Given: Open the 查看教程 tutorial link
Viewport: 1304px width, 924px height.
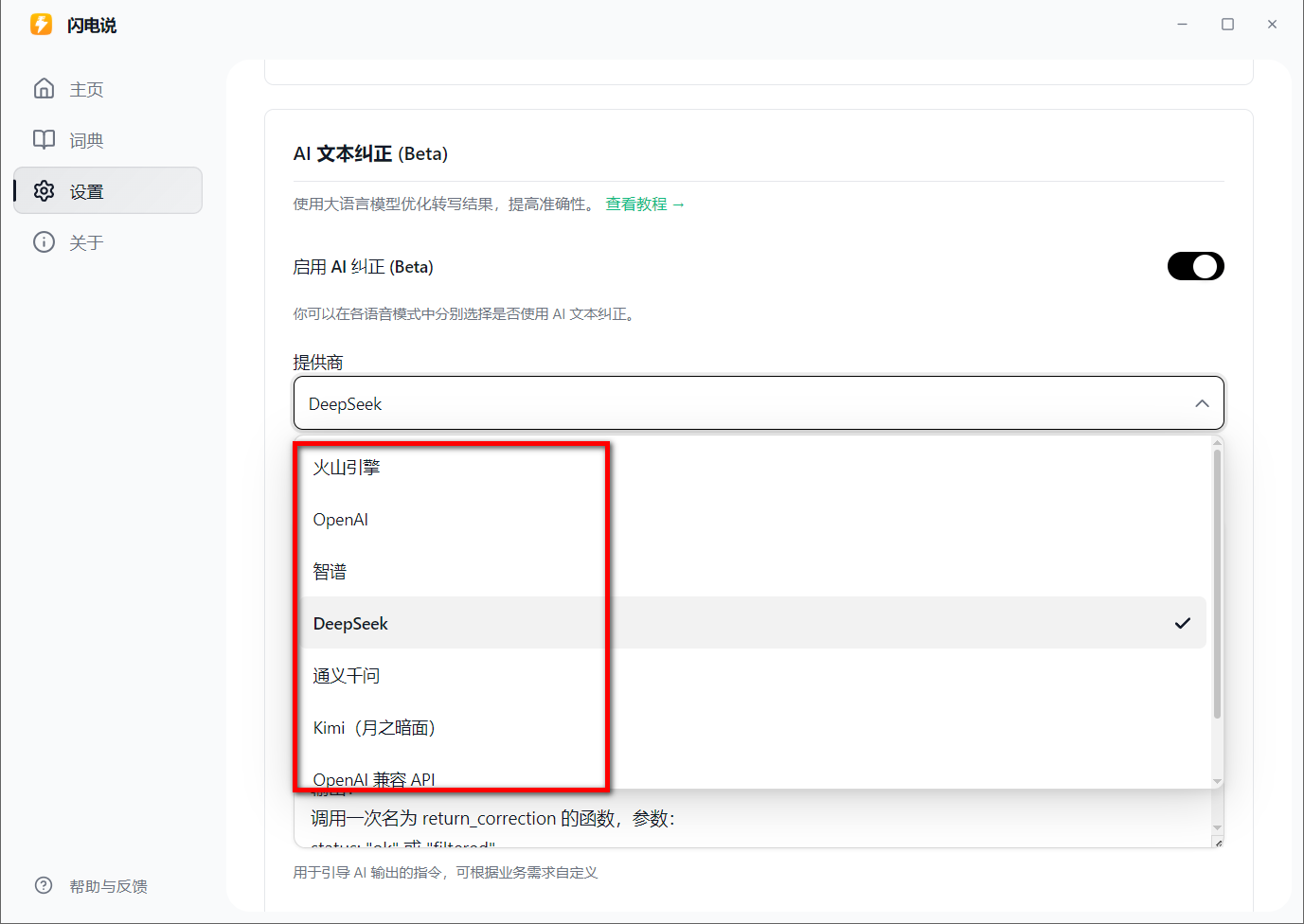Looking at the screenshot, I should [637, 204].
